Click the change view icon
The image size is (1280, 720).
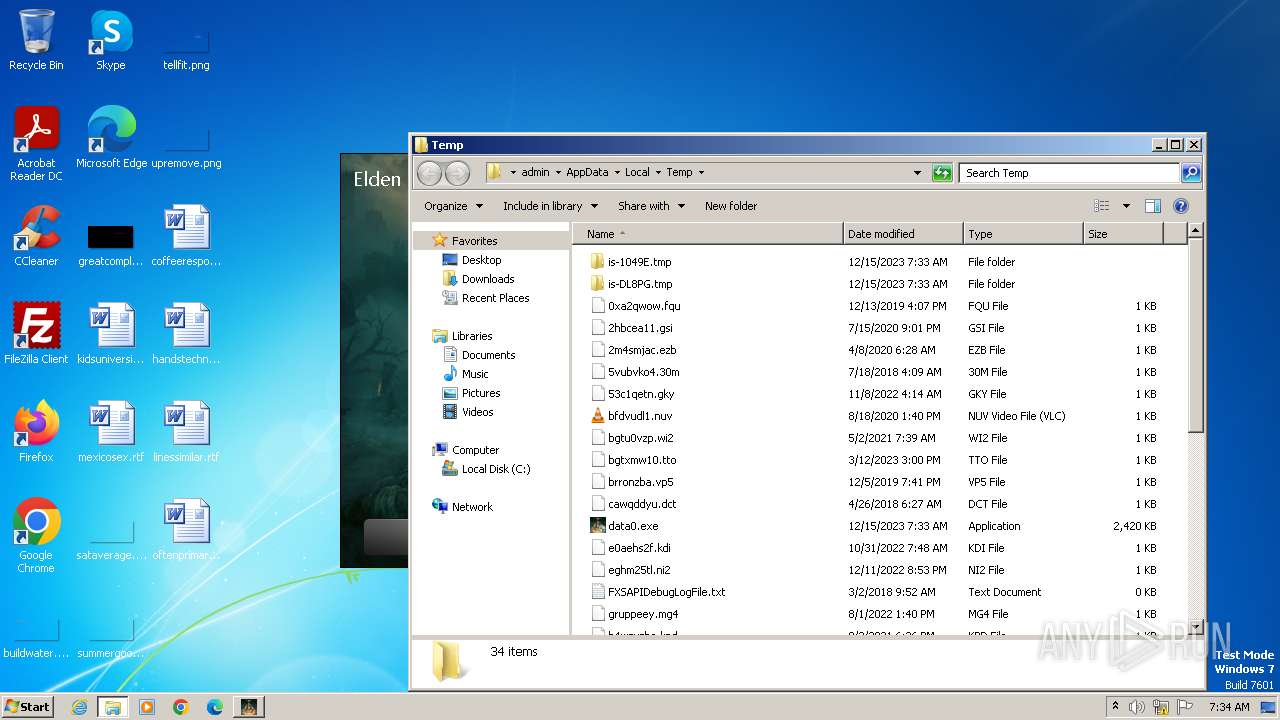pyautogui.click(x=1101, y=206)
